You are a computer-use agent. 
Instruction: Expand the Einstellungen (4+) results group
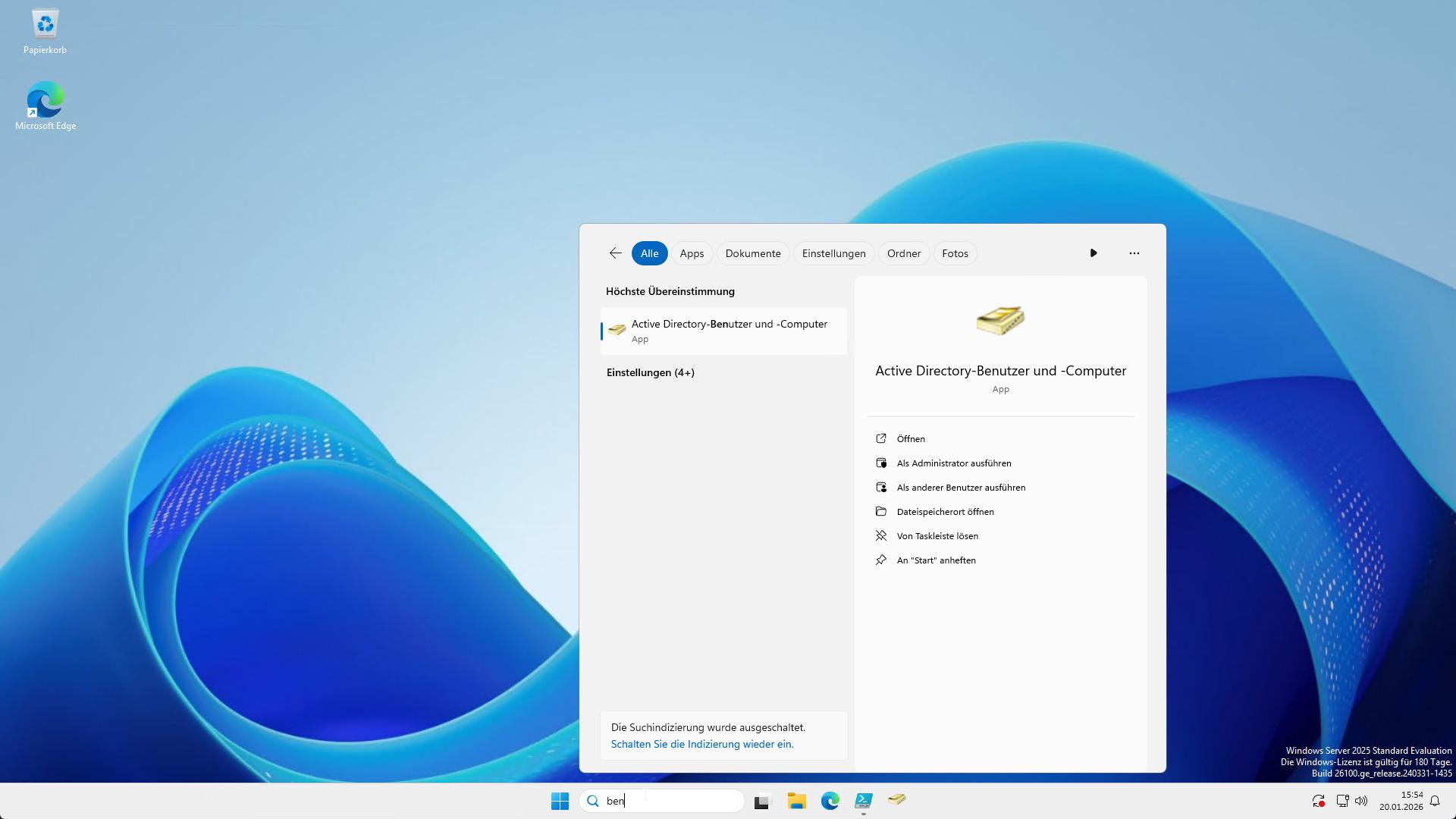point(650,372)
